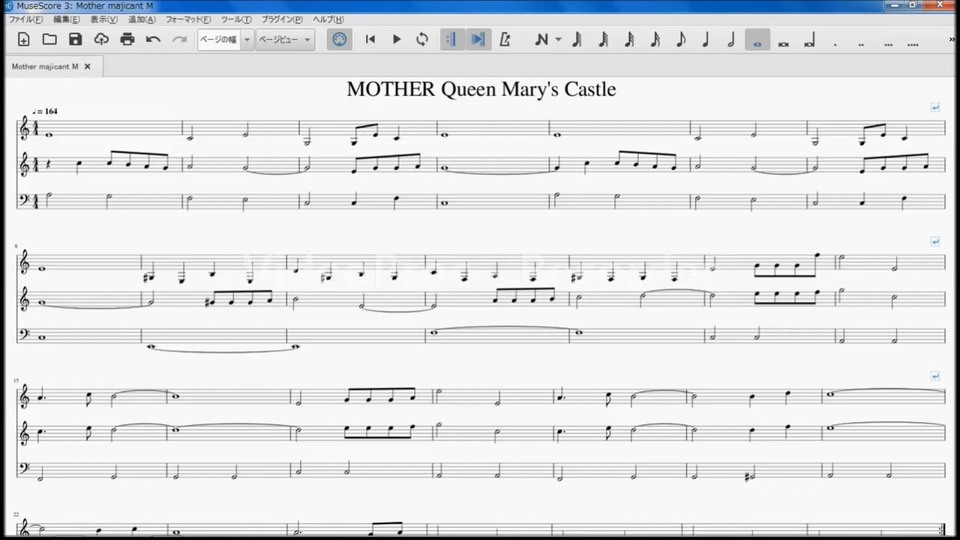Open the 追加(A) menu
The width and height of the screenshot is (960, 540).
tap(141, 20)
